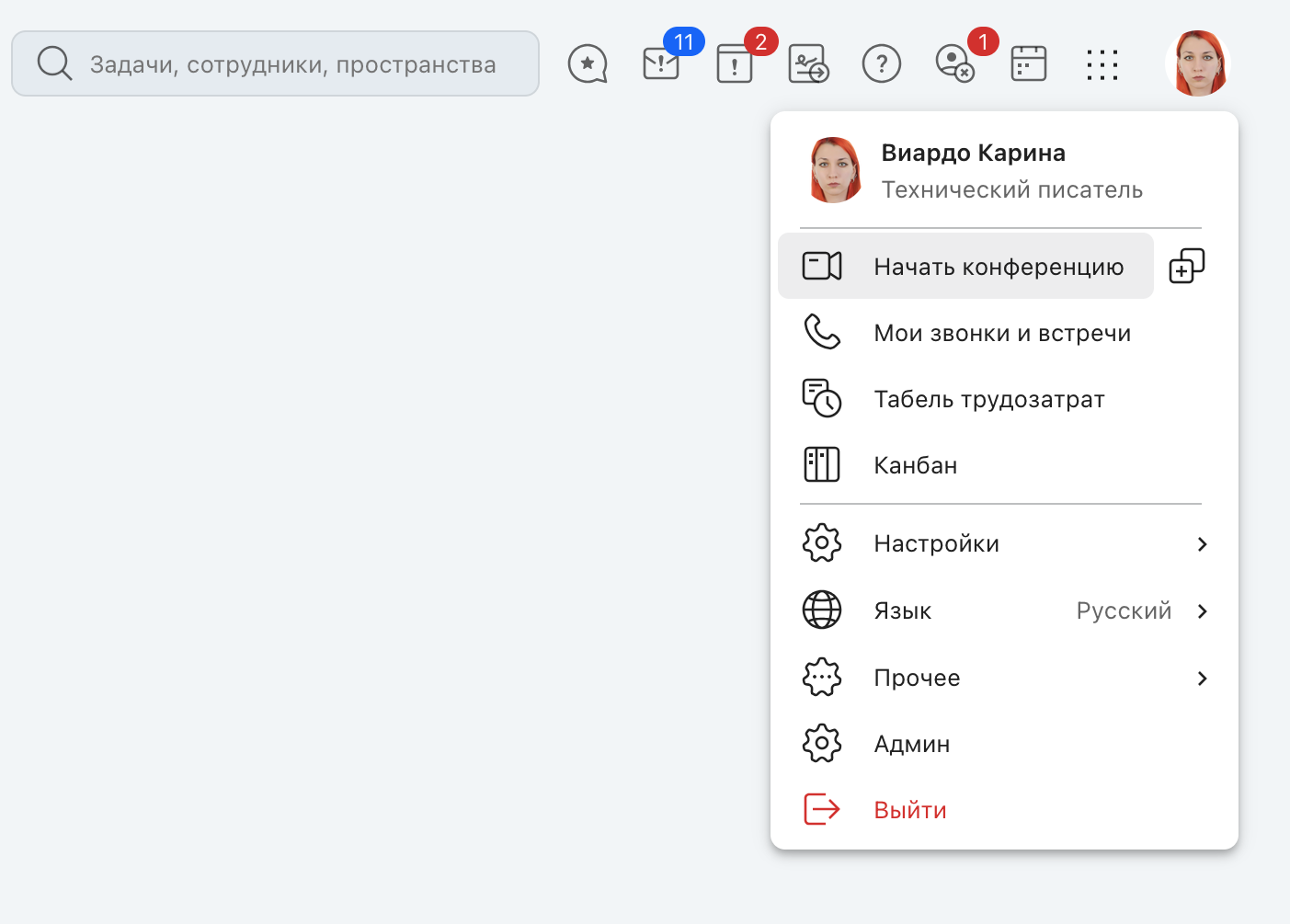This screenshot has width=1290, height=924.
Task: Click the video camera conference icon
Action: pos(822,266)
